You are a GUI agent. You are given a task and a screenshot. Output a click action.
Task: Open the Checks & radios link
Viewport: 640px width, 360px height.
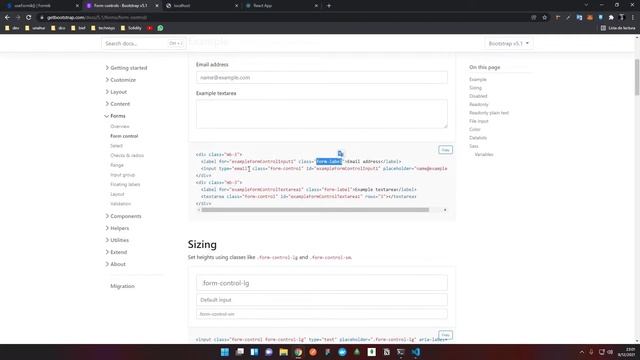[x=127, y=156]
